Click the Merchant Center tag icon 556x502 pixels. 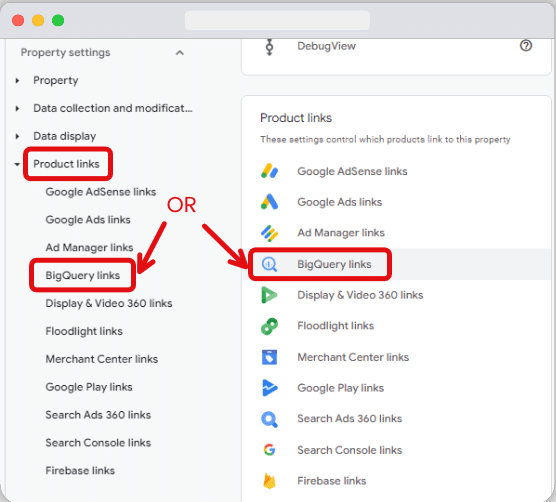click(x=269, y=357)
